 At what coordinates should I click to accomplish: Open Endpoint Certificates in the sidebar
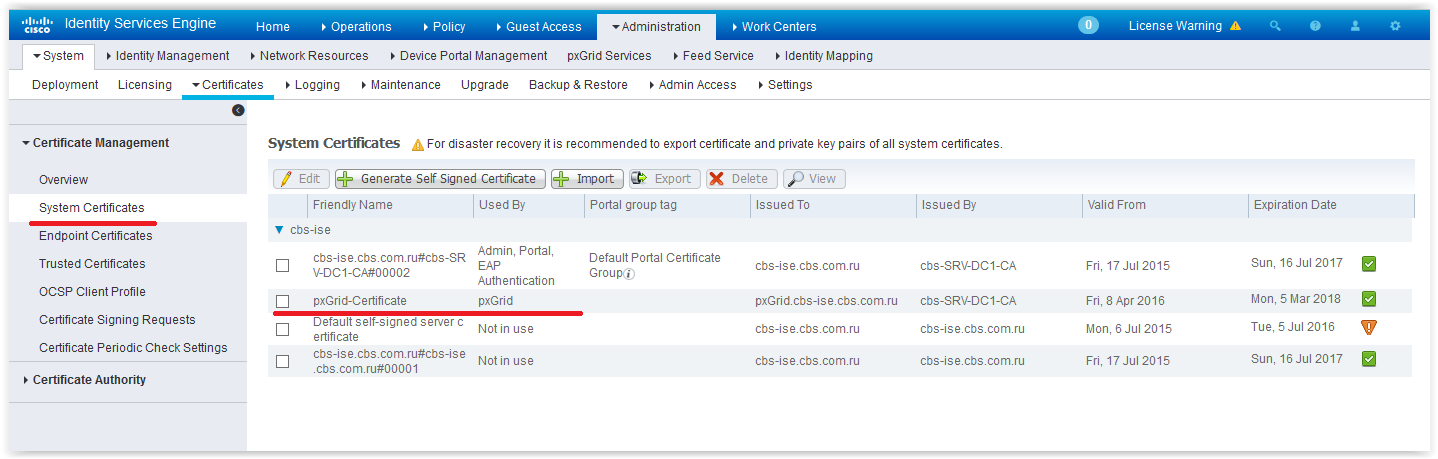pyautogui.click(x=96, y=236)
